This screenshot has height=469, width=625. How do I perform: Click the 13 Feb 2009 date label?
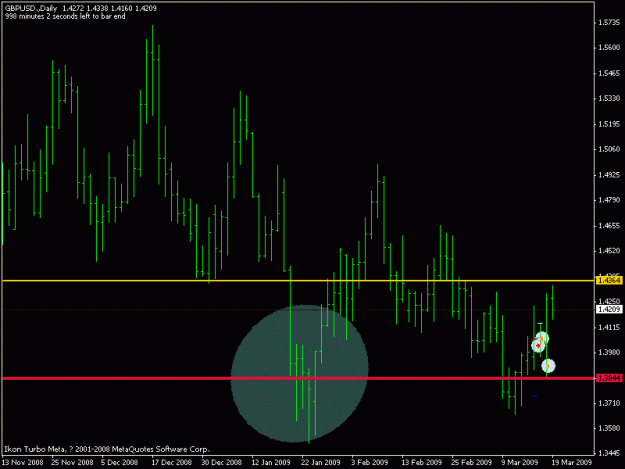[422, 462]
